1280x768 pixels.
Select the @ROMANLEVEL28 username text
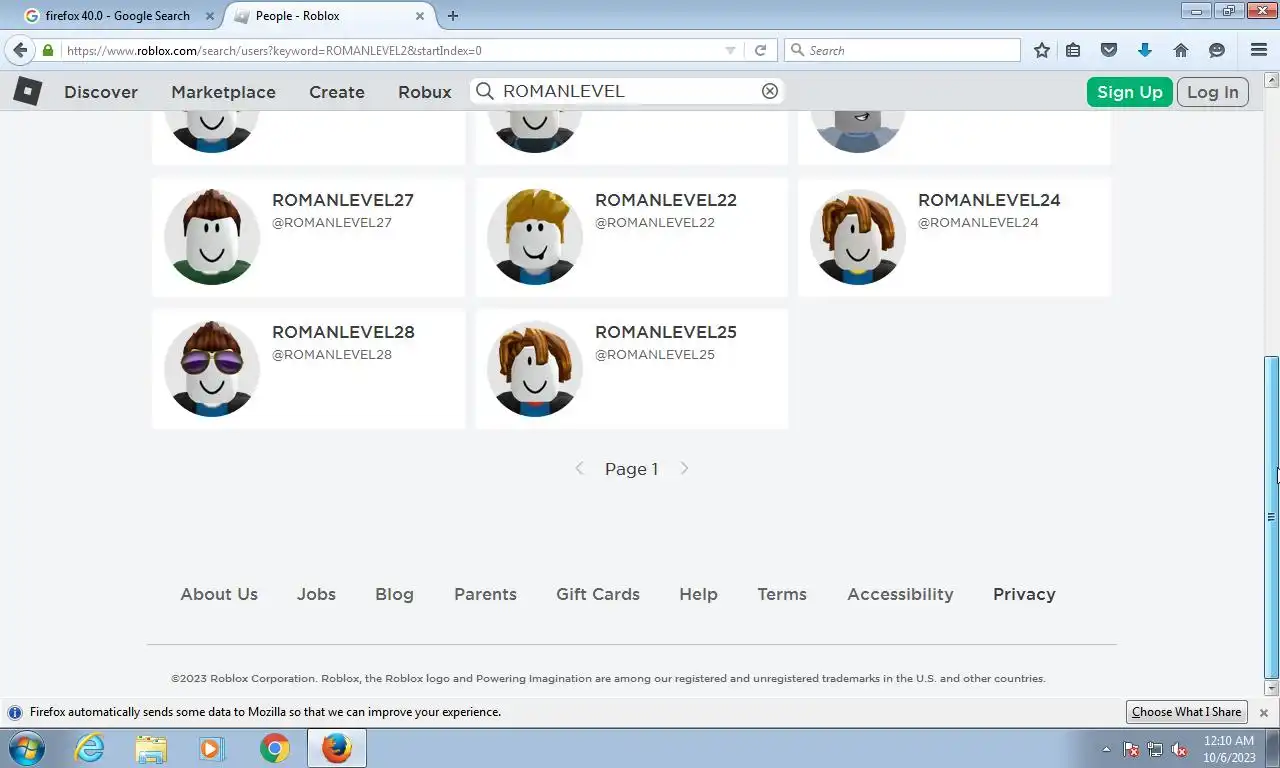click(x=332, y=354)
